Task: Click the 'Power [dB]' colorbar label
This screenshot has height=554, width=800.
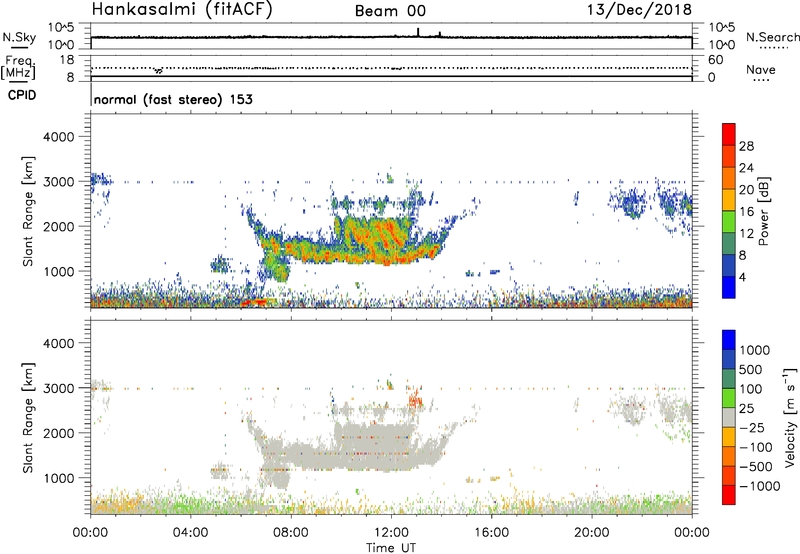Action: click(x=763, y=211)
